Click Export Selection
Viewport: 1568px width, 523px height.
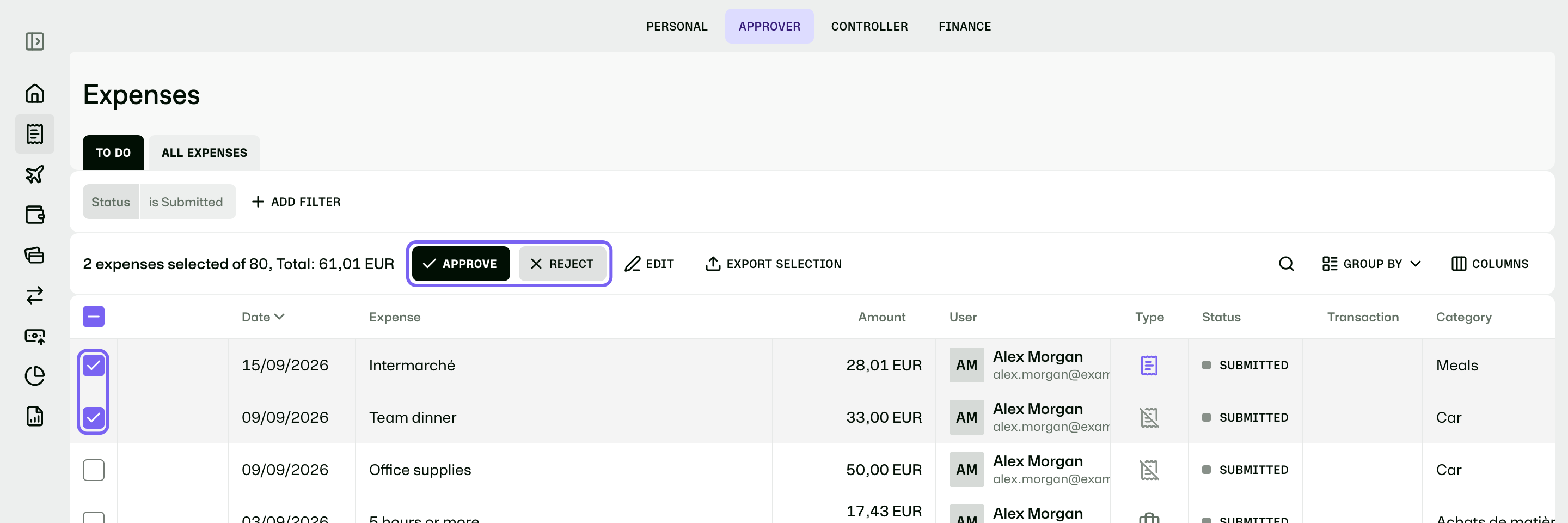pyautogui.click(x=773, y=264)
